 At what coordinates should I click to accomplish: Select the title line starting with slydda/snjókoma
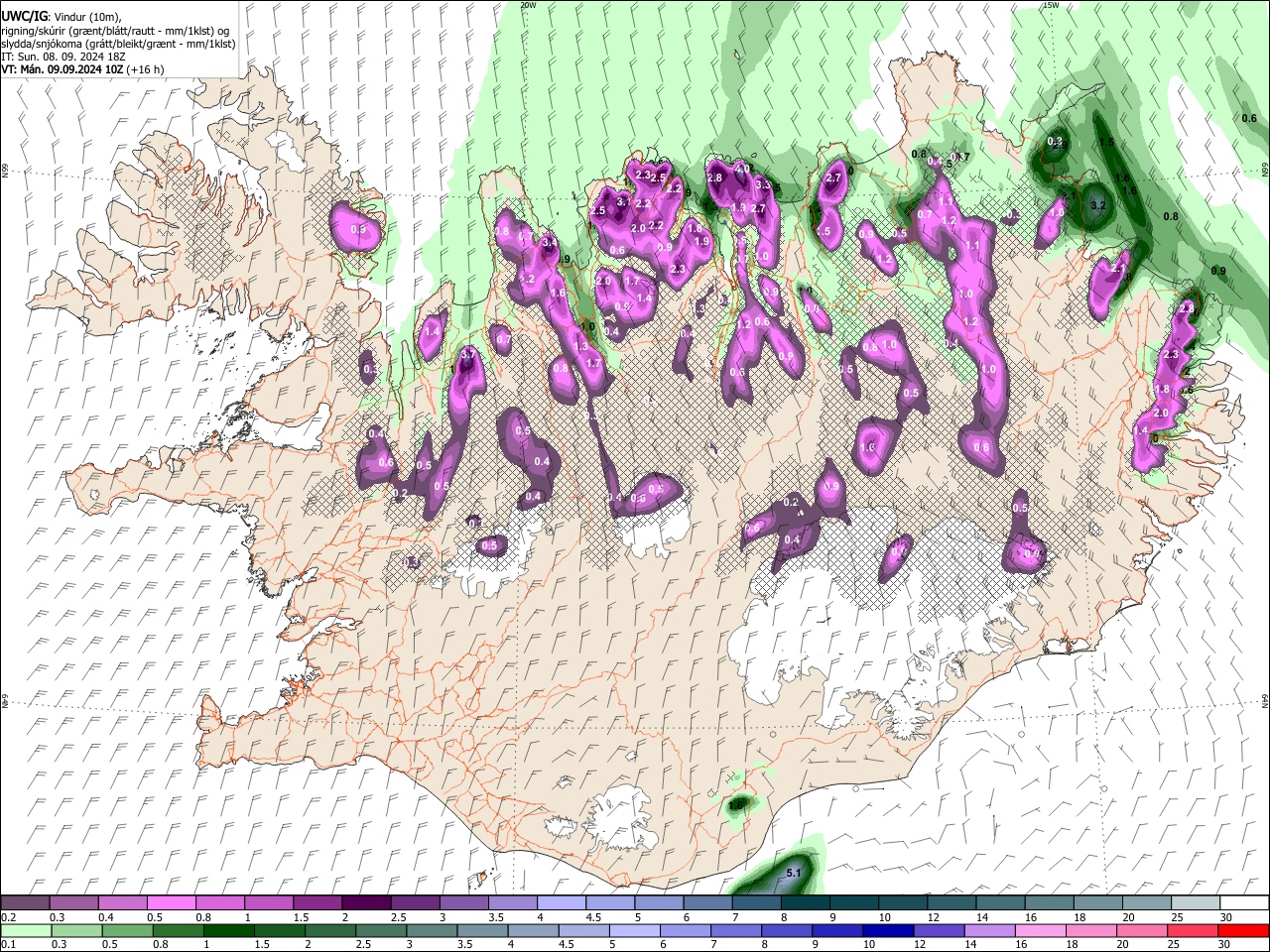(x=117, y=44)
